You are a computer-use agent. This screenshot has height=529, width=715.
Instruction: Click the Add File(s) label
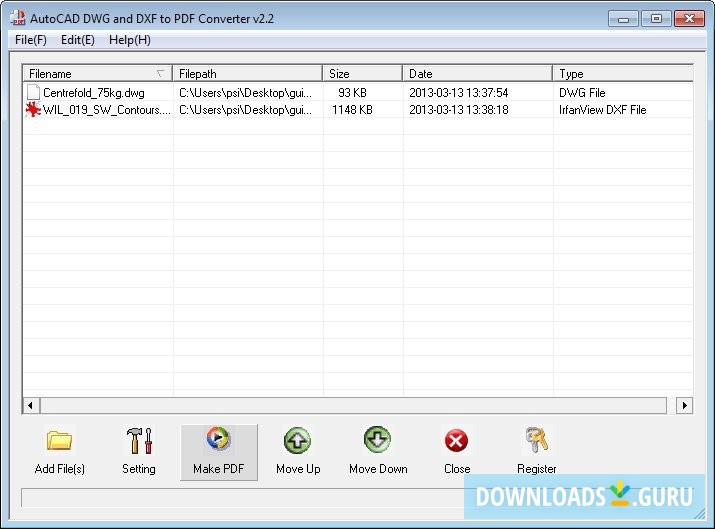click(x=60, y=469)
